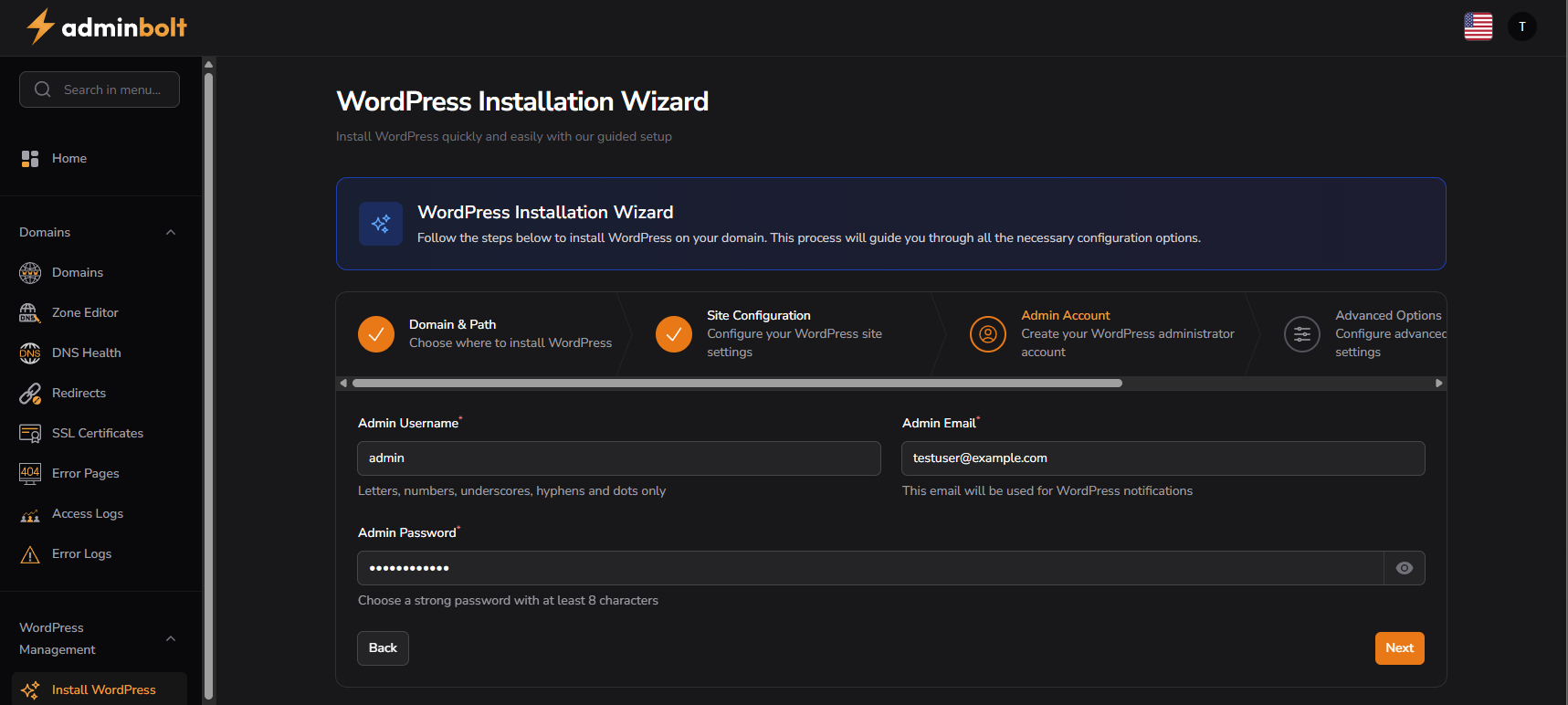Click the 'Letters, numbers, underscores, hyphens and dots only' hint
The height and width of the screenshot is (705, 1568).
click(511, 491)
